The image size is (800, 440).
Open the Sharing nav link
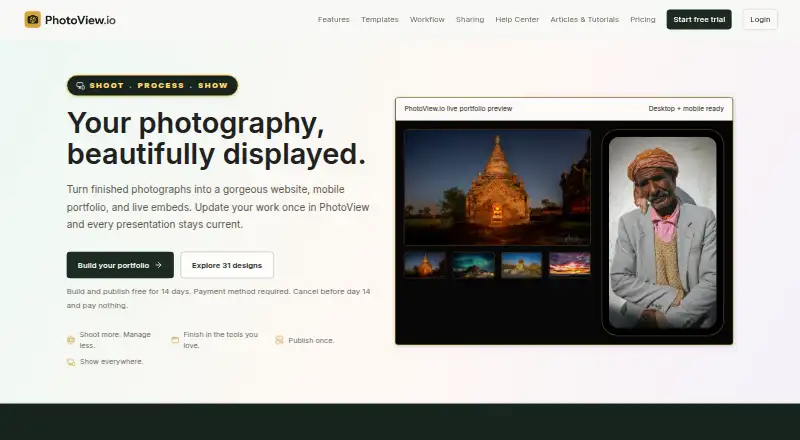point(470,19)
